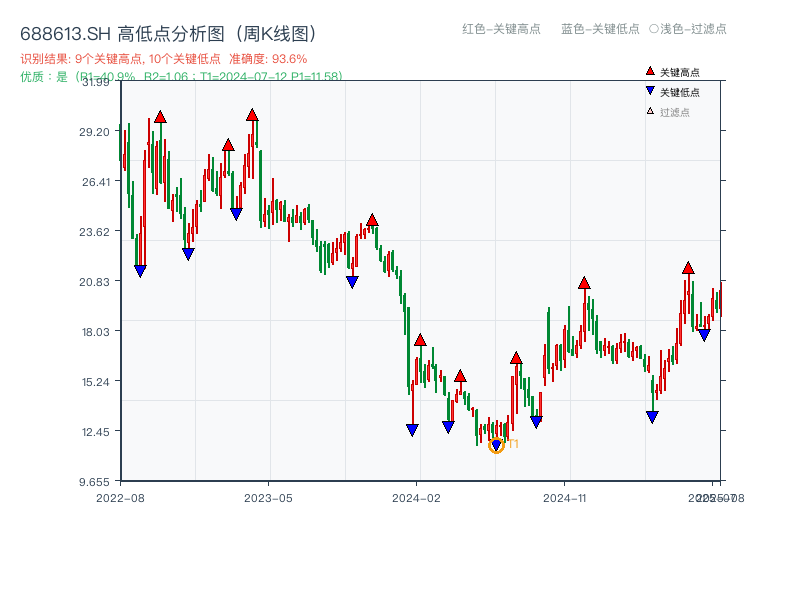The width and height of the screenshot is (800, 600).
Task: Click the green 优质：是 summary line
Action: point(181,77)
